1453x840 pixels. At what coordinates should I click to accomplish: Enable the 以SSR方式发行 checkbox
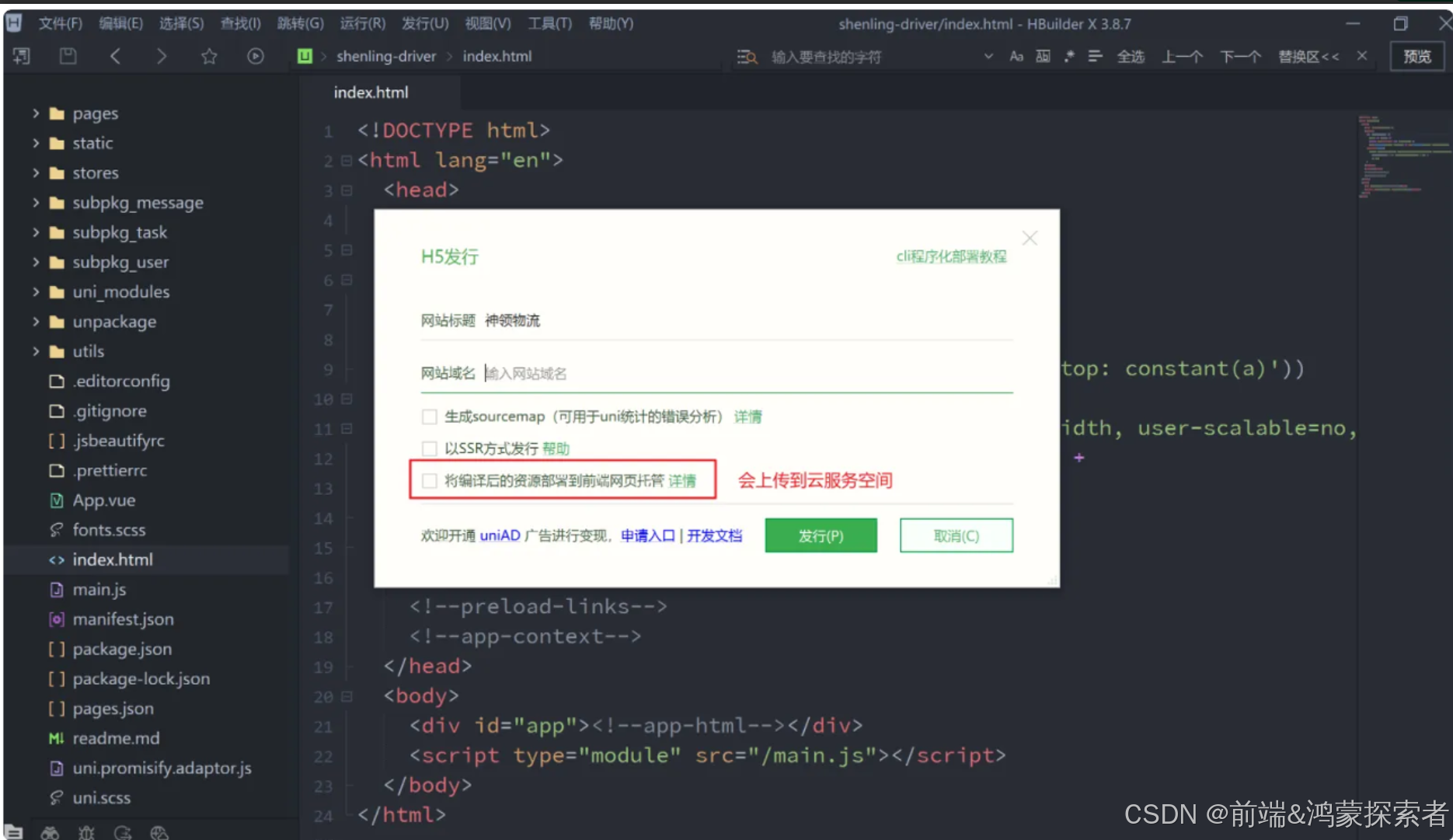click(x=429, y=448)
